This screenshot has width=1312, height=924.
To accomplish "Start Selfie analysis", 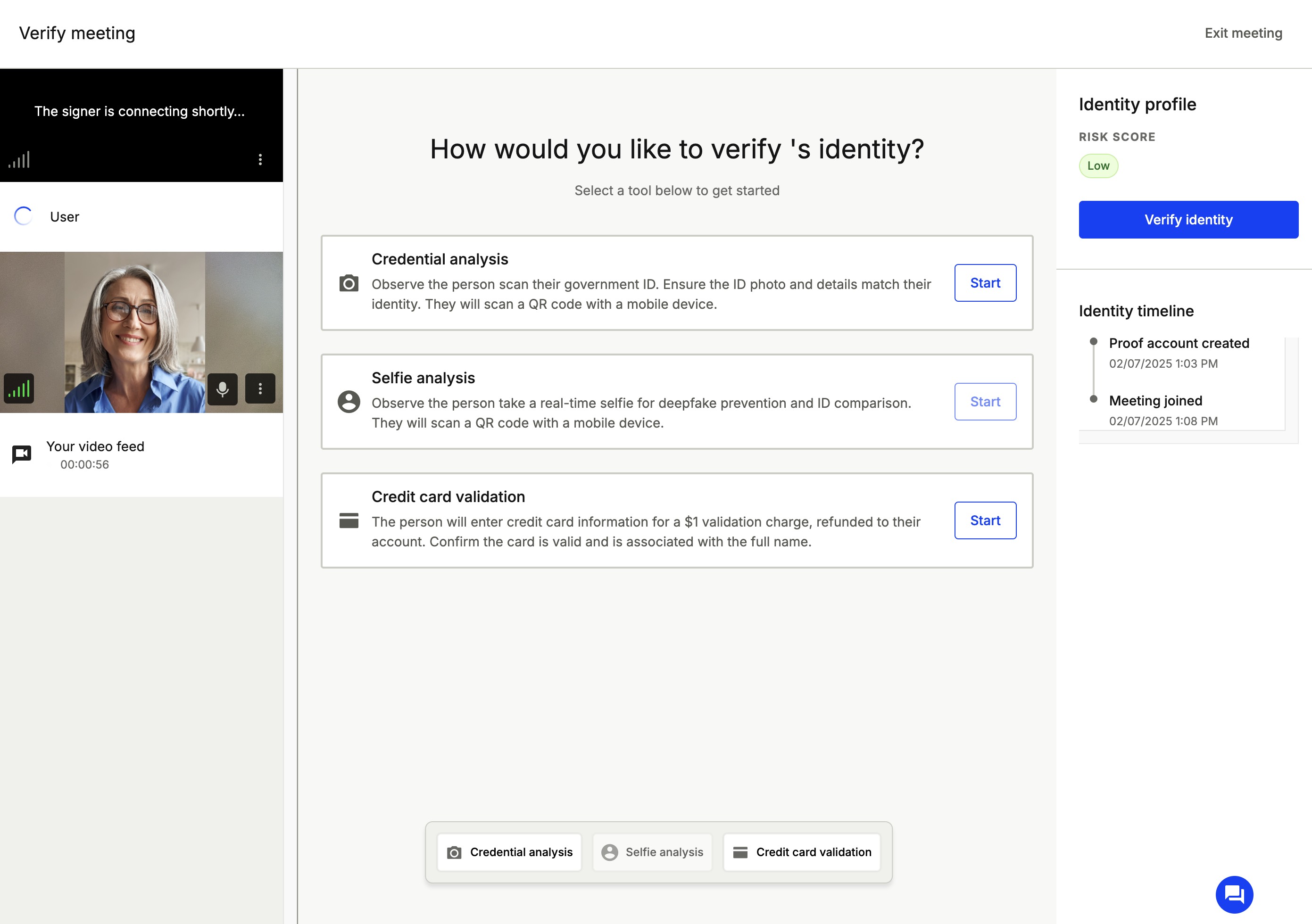I will [x=985, y=402].
